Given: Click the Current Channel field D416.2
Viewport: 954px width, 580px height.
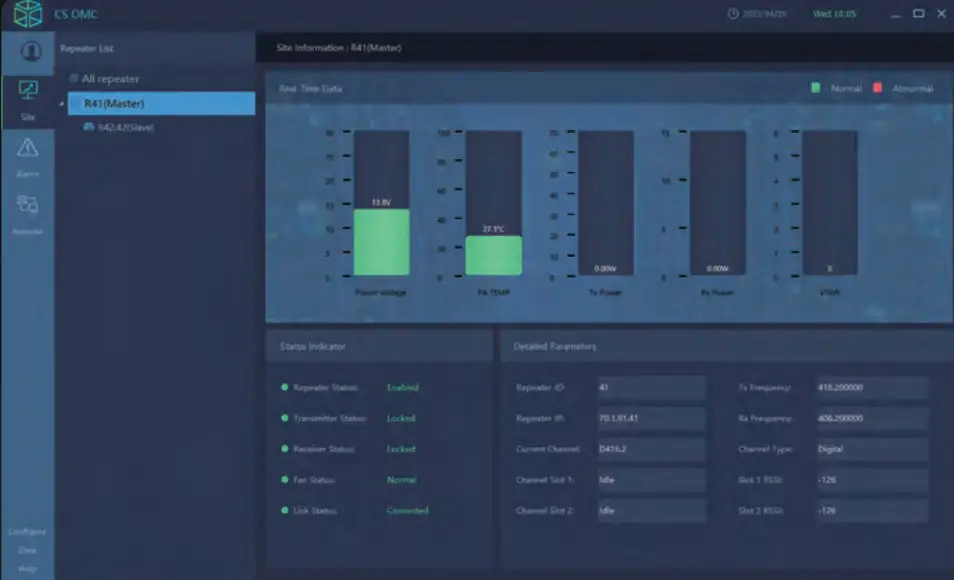Looking at the screenshot, I should click(651, 449).
